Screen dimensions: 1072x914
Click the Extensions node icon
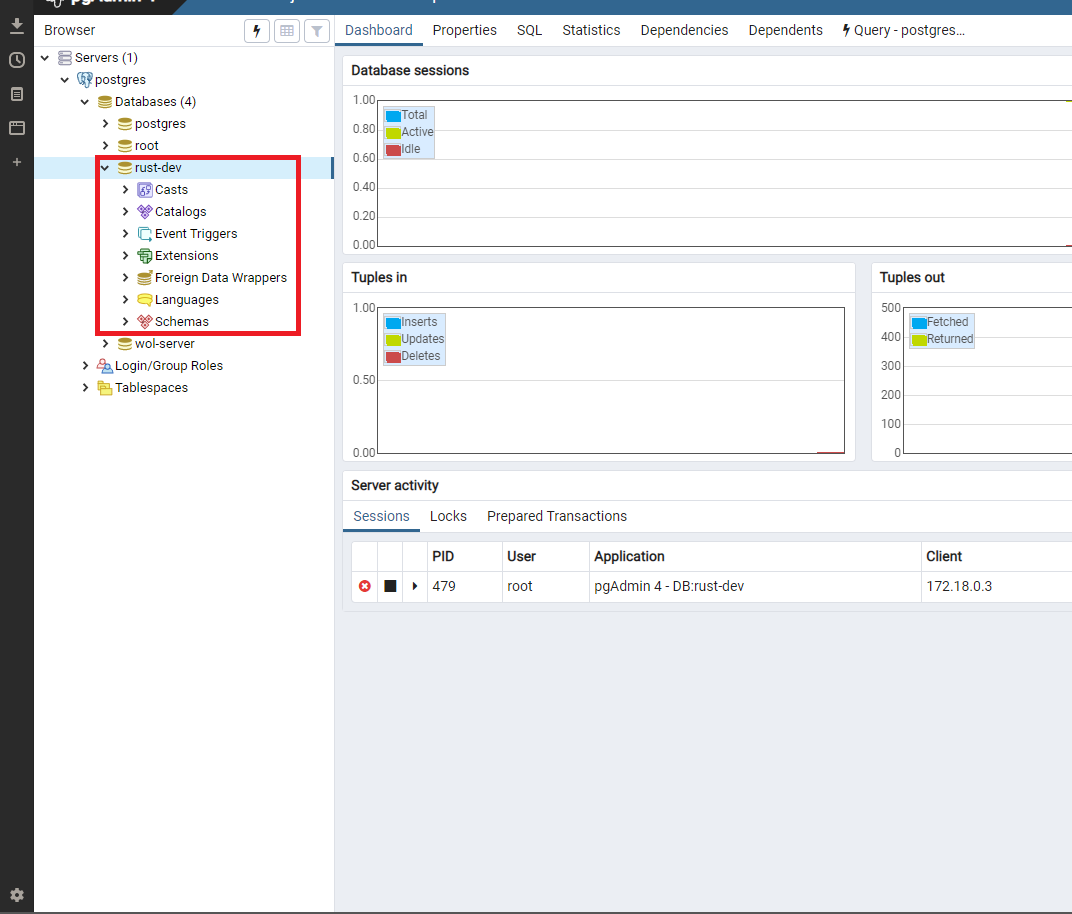click(x=145, y=256)
